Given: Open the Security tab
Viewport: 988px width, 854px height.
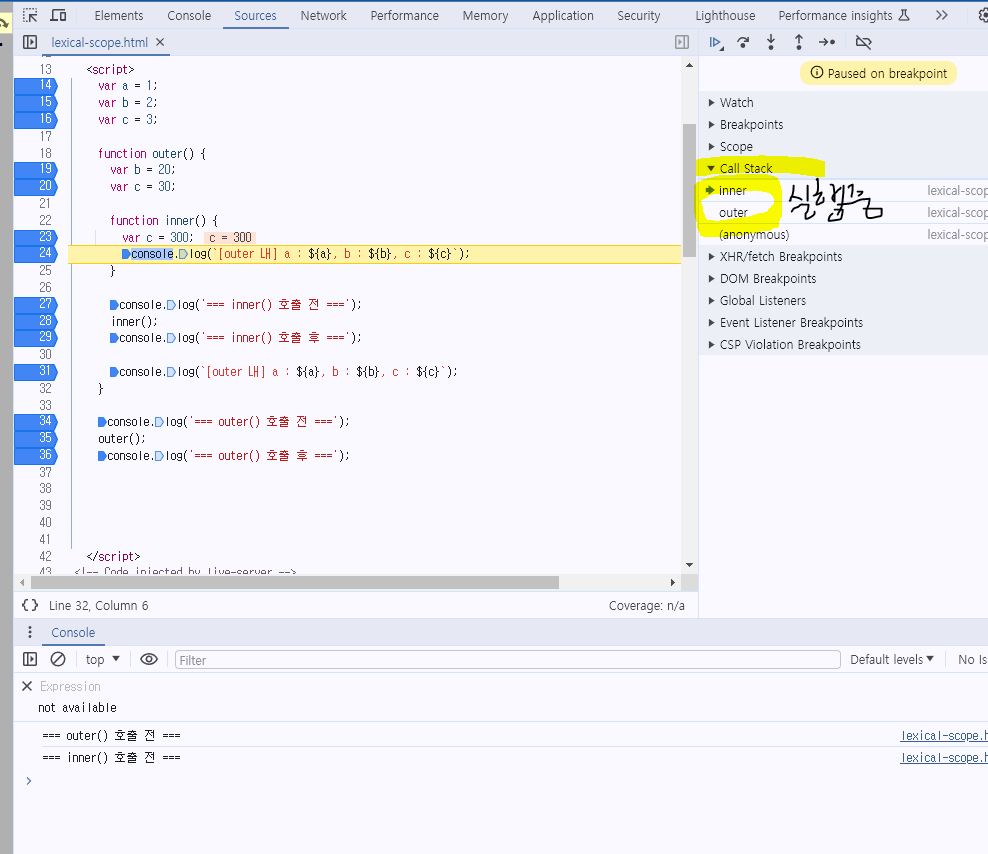Looking at the screenshot, I should pyautogui.click(x=638, y=15).
